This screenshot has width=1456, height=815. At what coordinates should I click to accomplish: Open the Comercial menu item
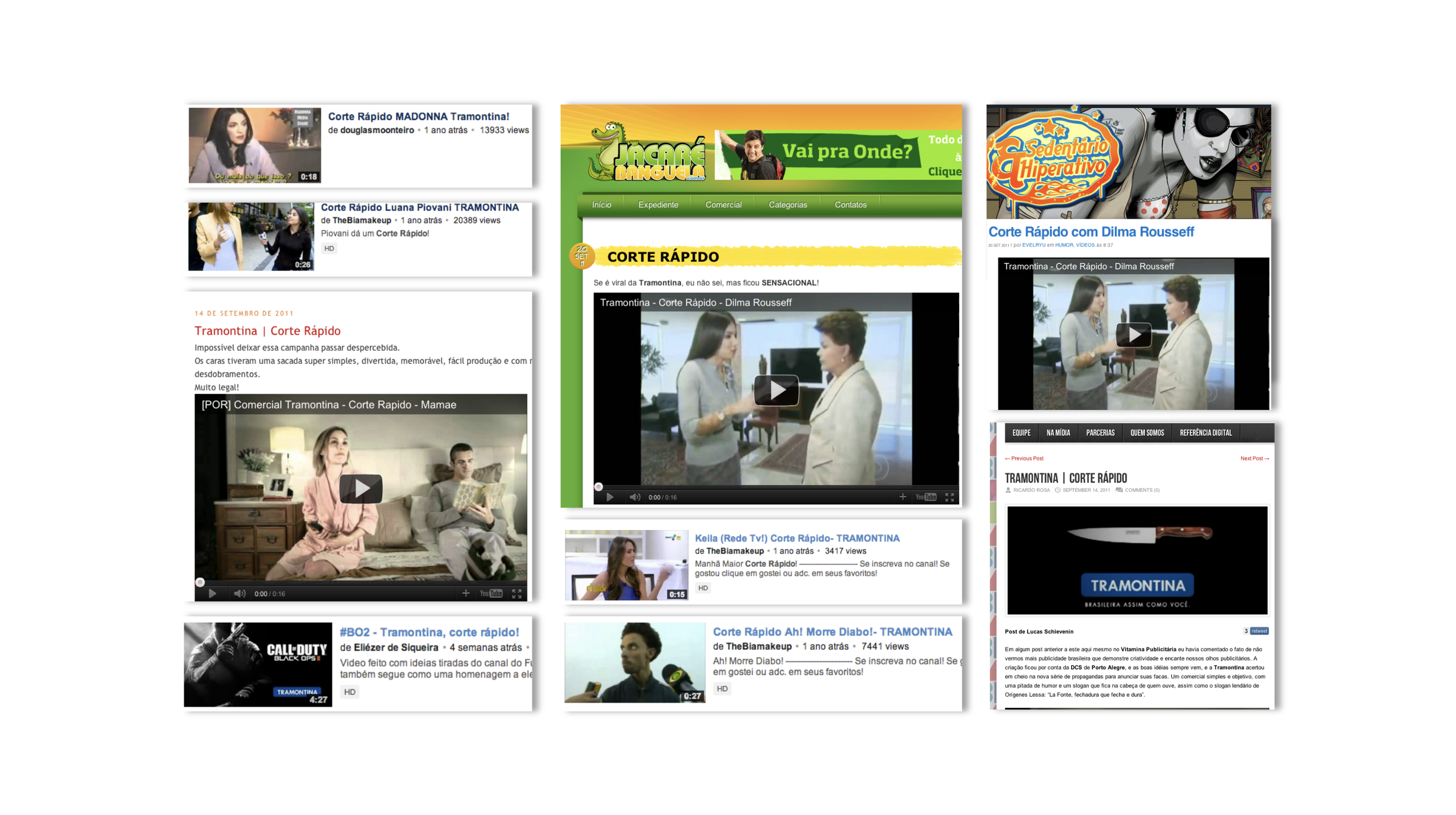[x=723, y=205]
